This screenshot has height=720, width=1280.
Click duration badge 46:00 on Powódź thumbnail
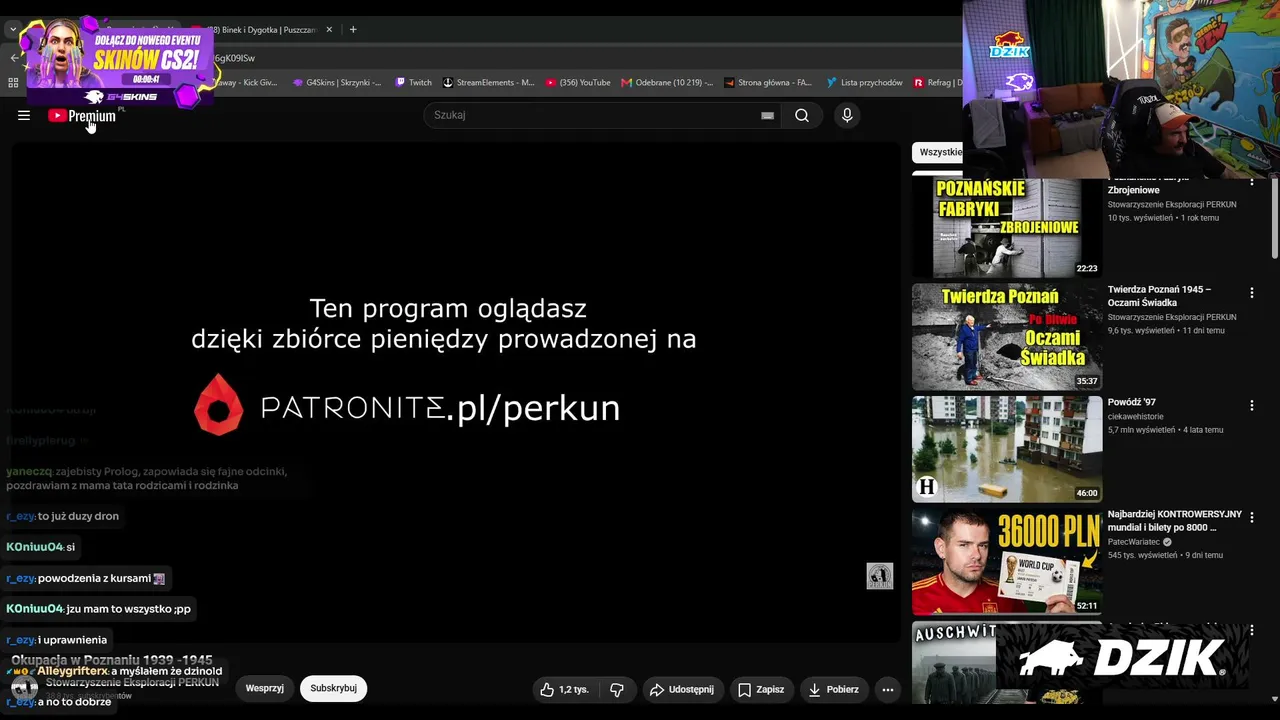pyautogui.click(x=1087, y=493)
